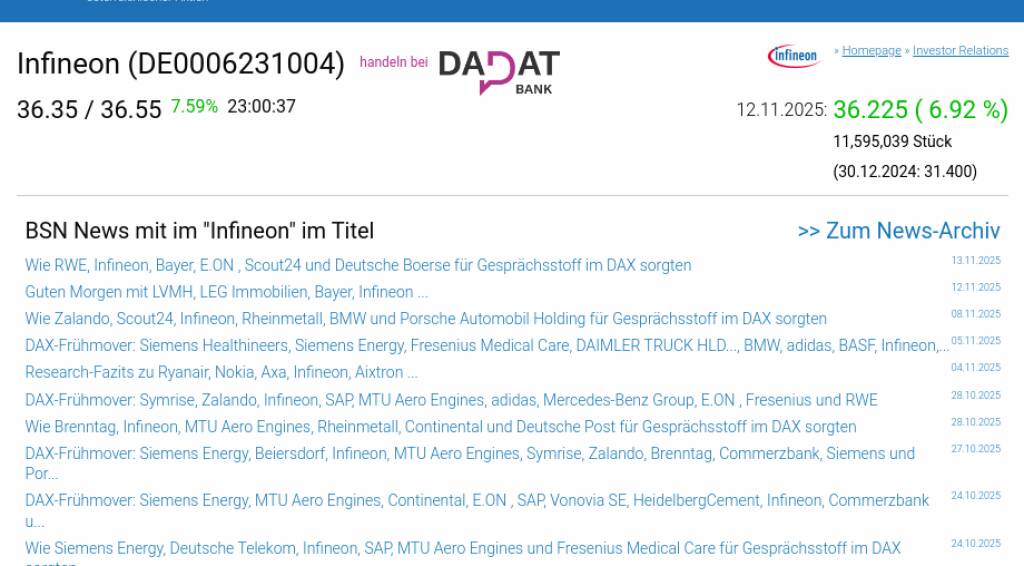This screenshot has width=1024, height=566.
Task: Open the Zalando, Scout24 news article
Action: coord(425,319)
